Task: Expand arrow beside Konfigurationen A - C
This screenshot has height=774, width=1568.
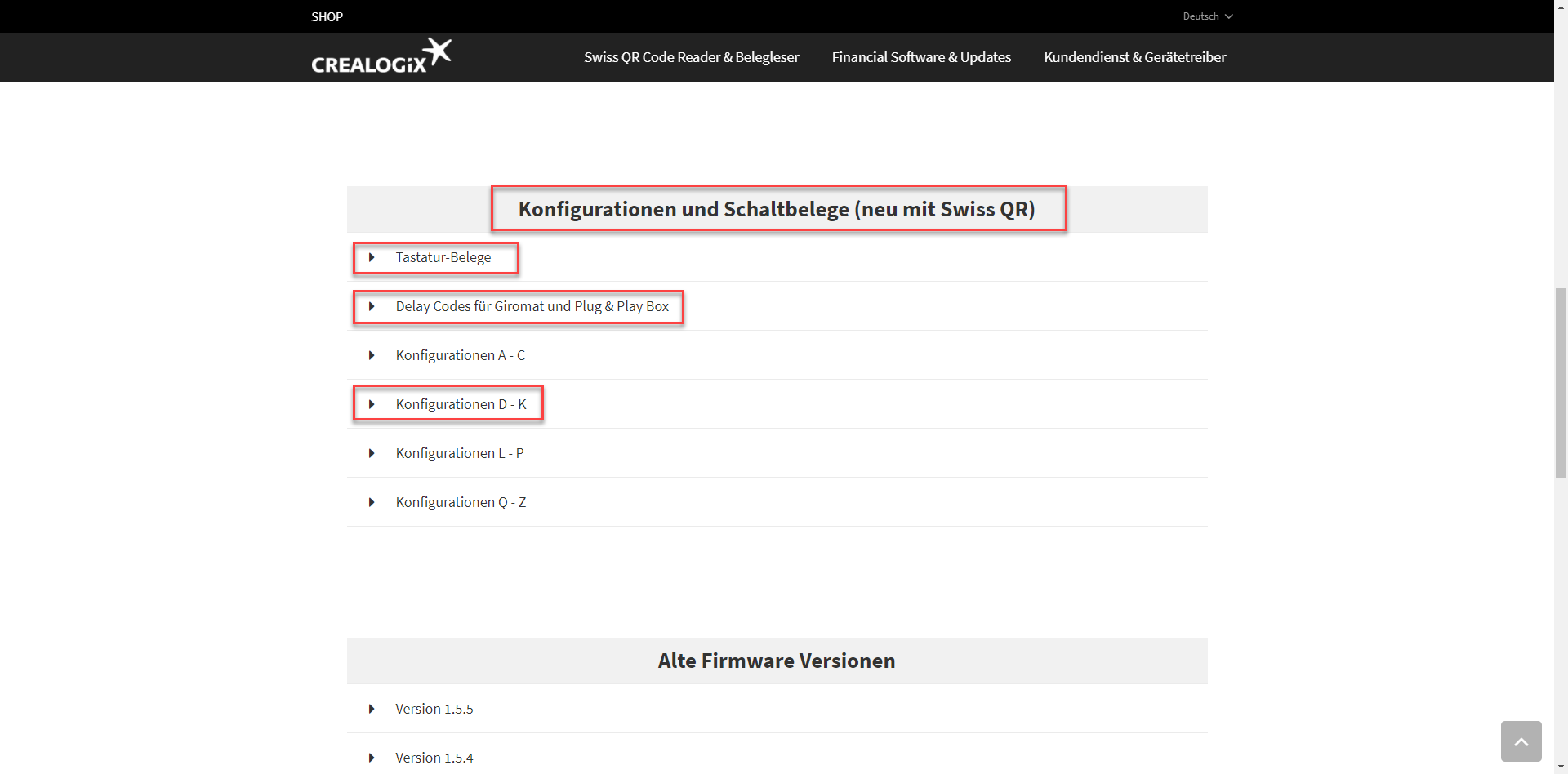Action: pos(372,355)
